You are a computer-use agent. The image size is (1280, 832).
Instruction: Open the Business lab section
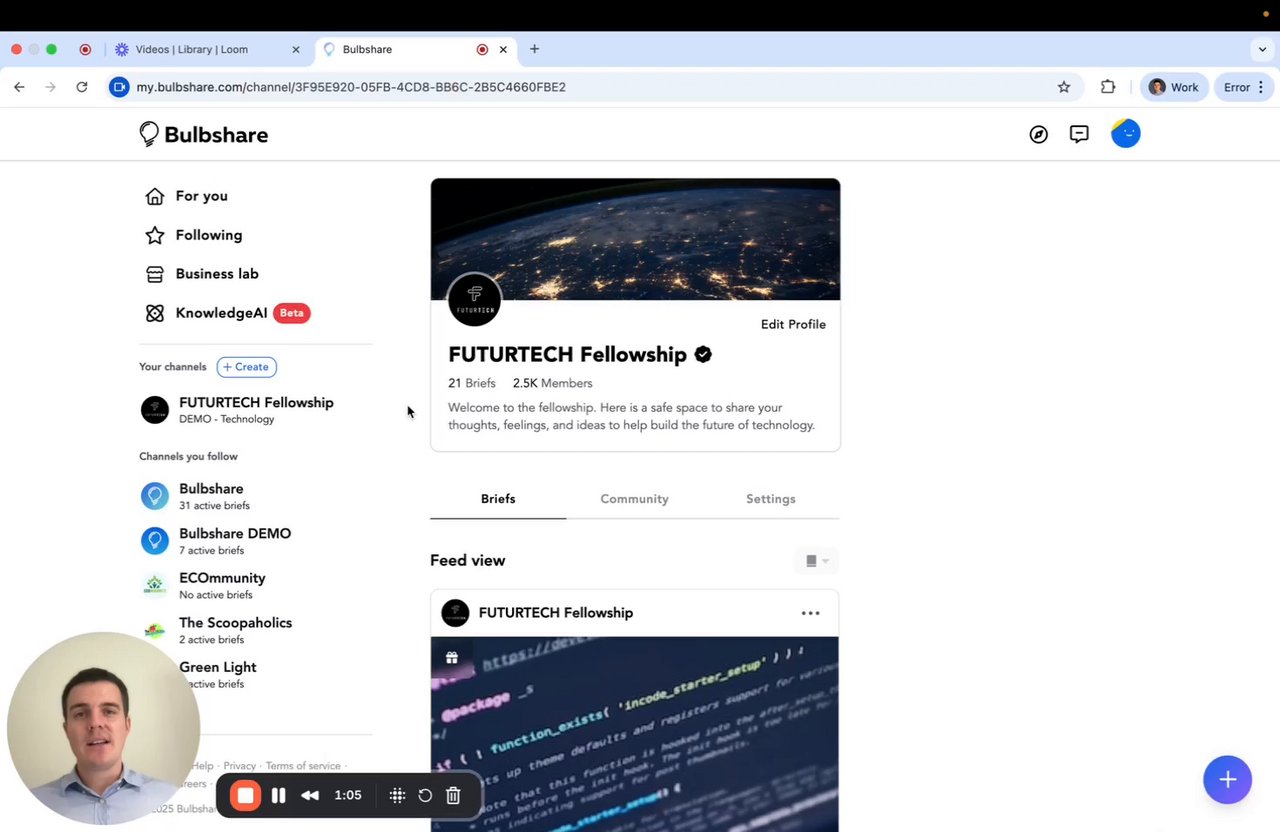click(217, 274)
